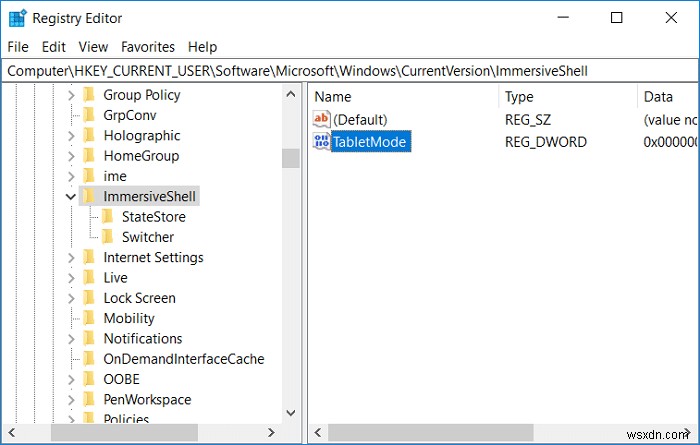Expand the PenWorkspace key

click(x=71, y=399)
